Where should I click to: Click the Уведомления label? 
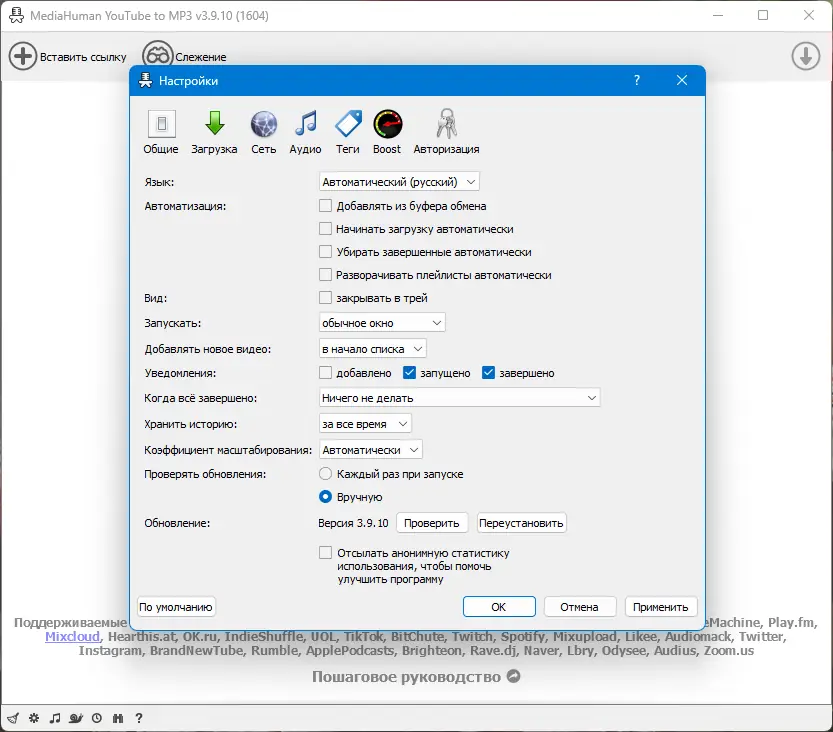click(x=180, y=373)
